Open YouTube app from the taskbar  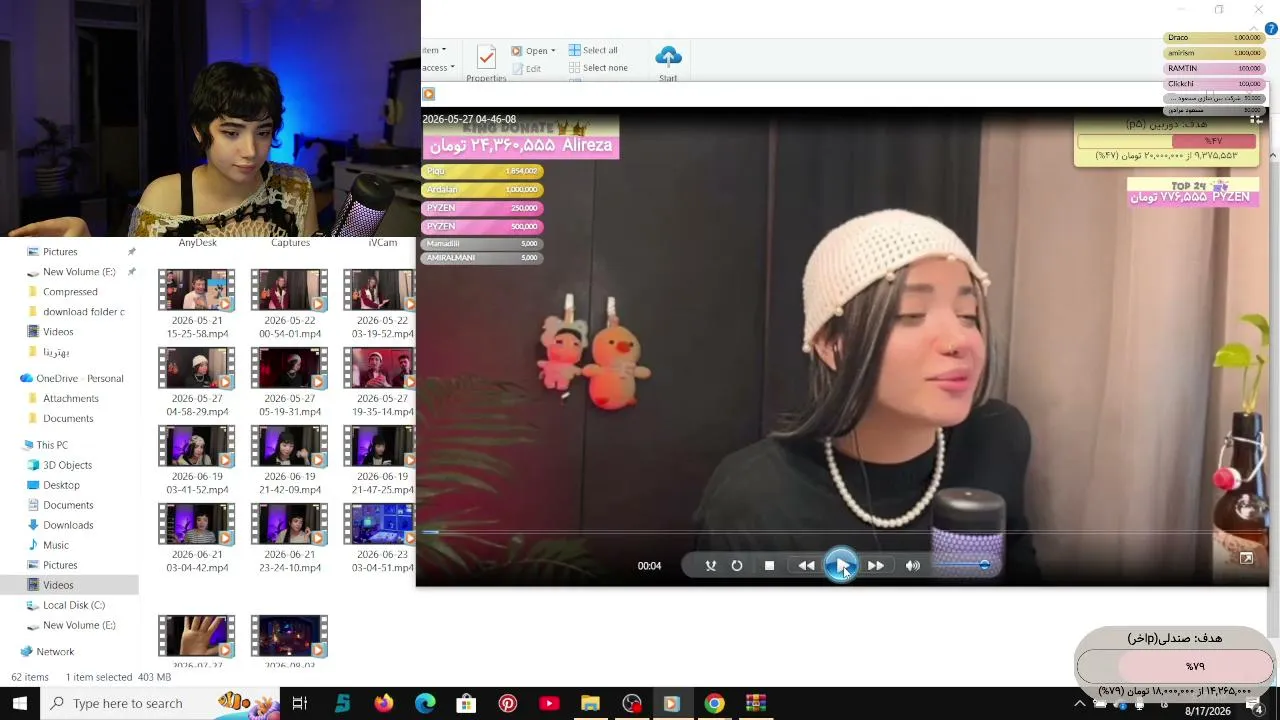[549, 703]
